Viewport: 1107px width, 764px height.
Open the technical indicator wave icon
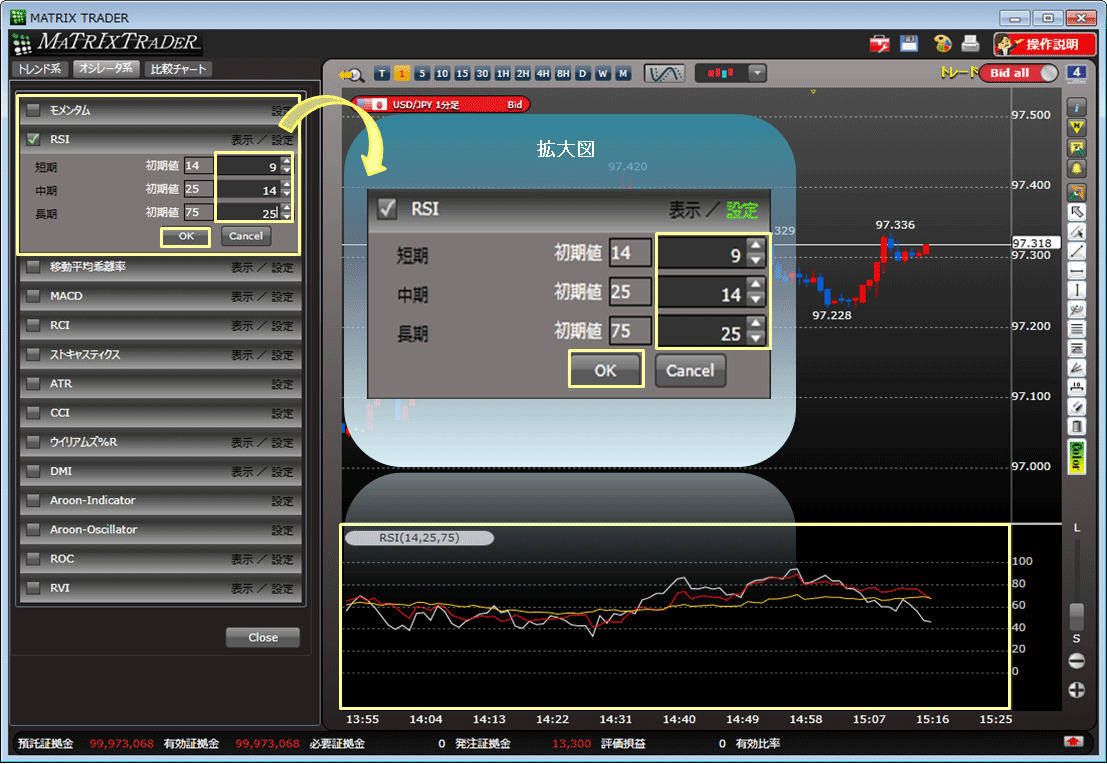(664, 73)
